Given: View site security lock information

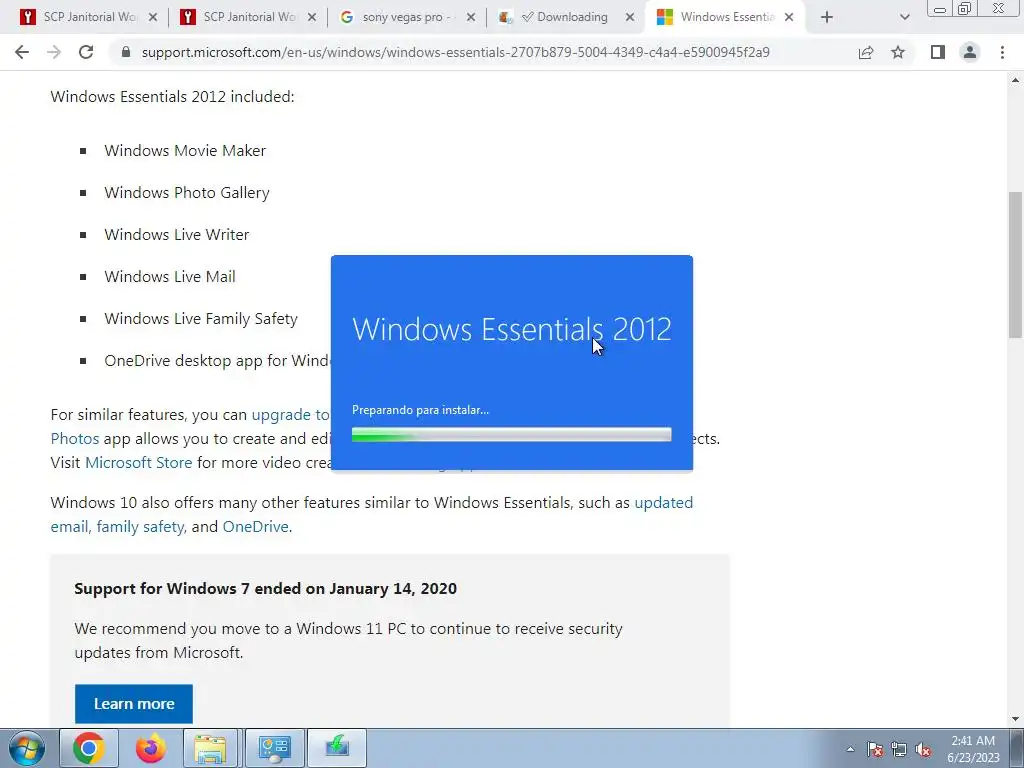Looking at the screenshot, I should point(126,52).
